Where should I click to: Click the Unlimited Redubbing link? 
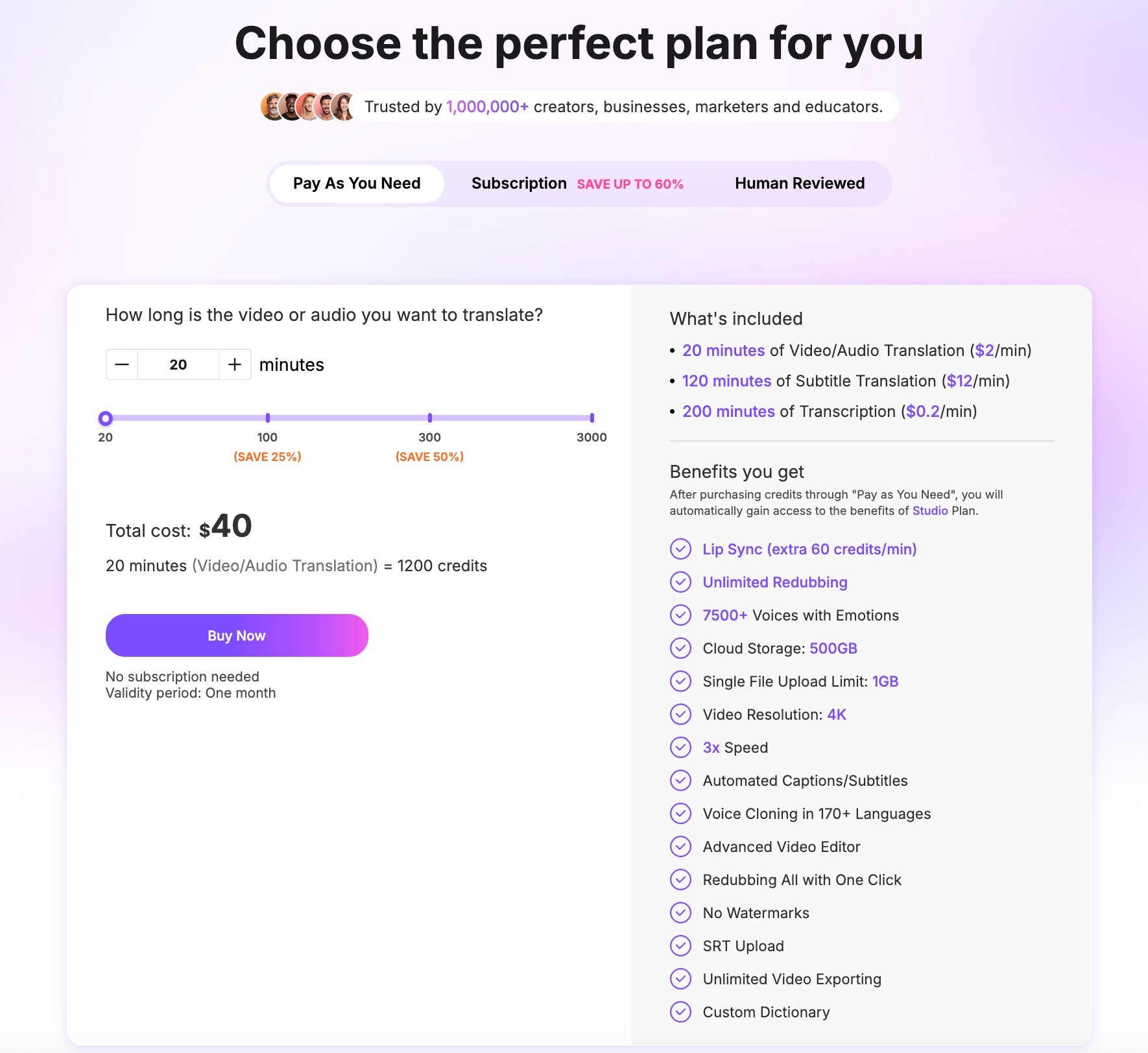click(774, 582)
